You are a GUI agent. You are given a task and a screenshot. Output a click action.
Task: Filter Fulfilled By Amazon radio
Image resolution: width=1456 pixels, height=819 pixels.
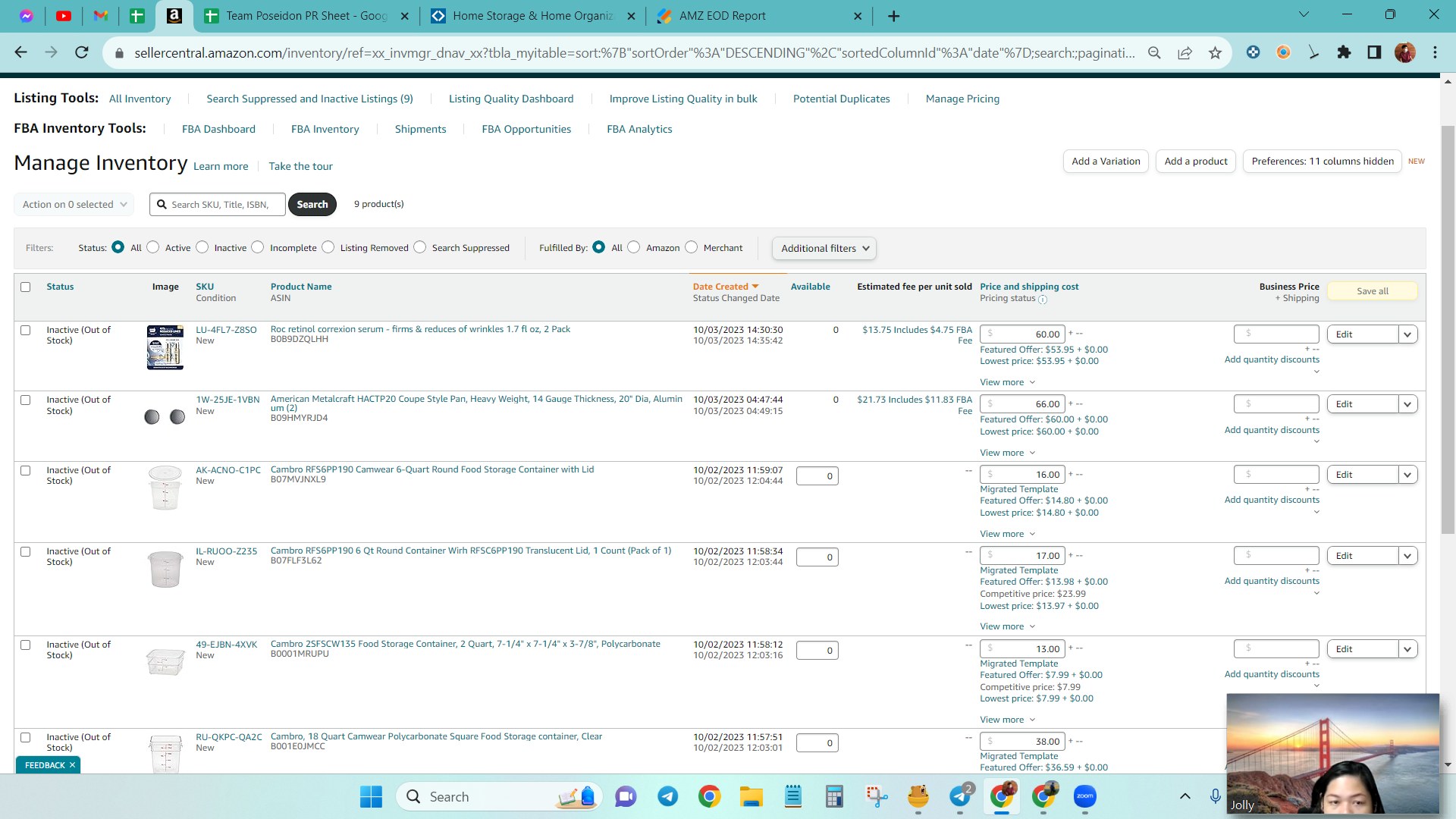[634, 247]
